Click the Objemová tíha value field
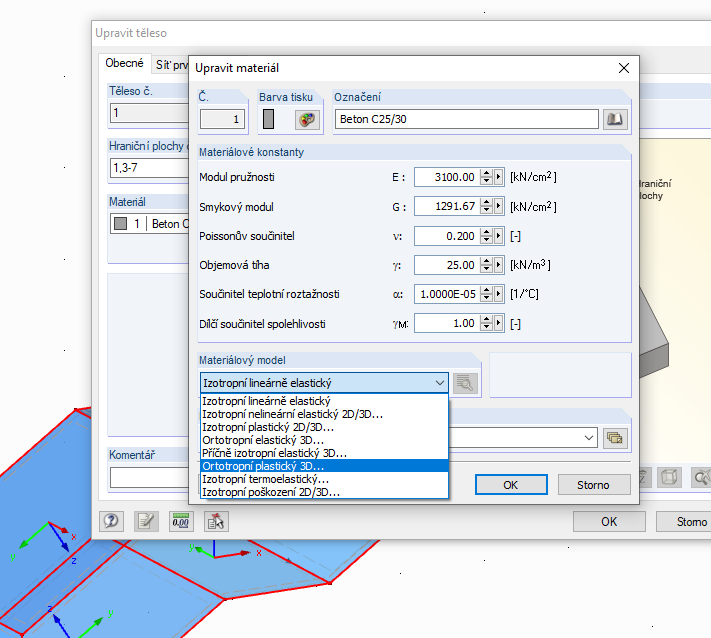The image size is (711, 638). 447,265
